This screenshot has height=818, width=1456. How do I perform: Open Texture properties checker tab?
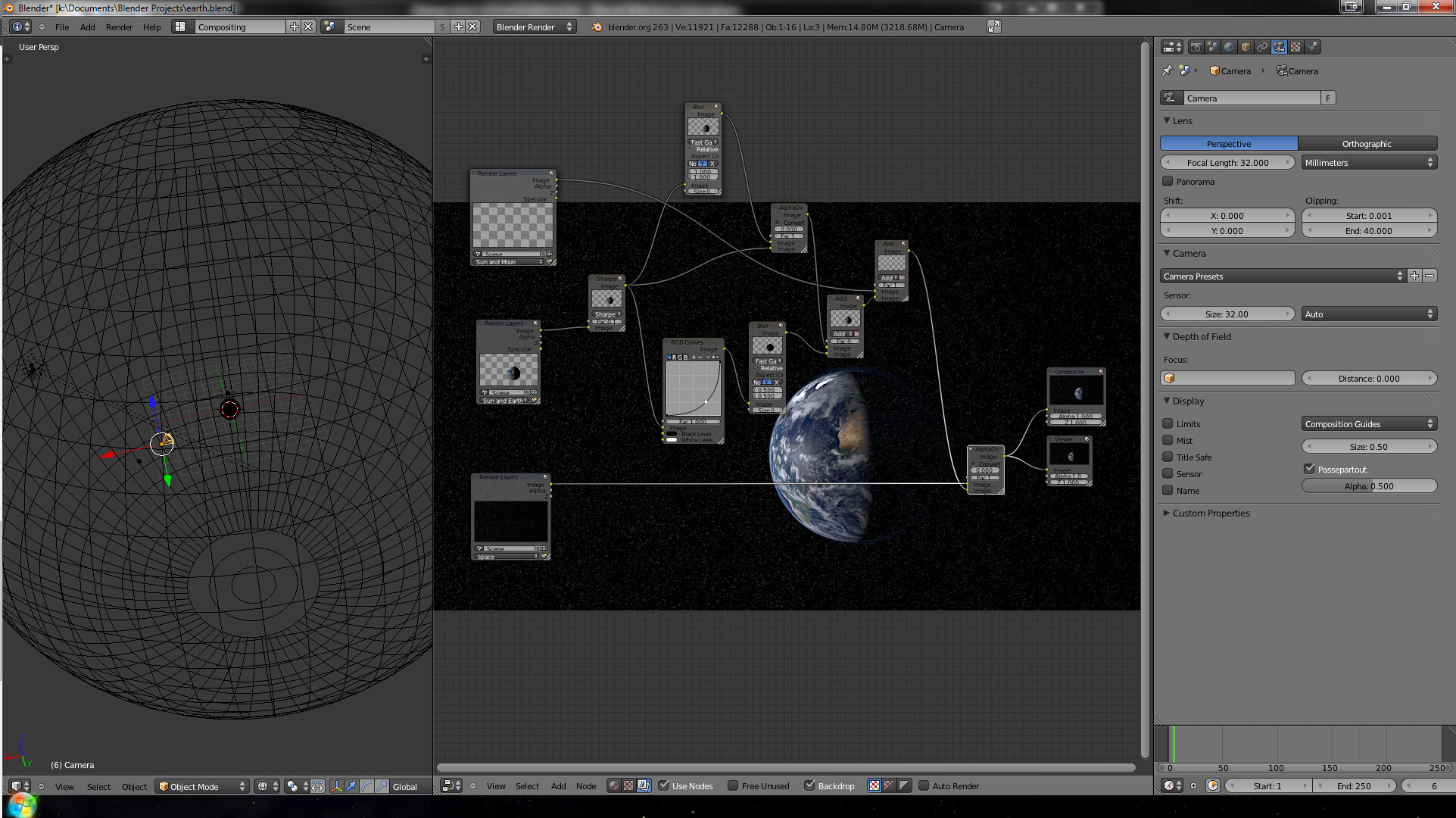click(x=1295, y=47)
